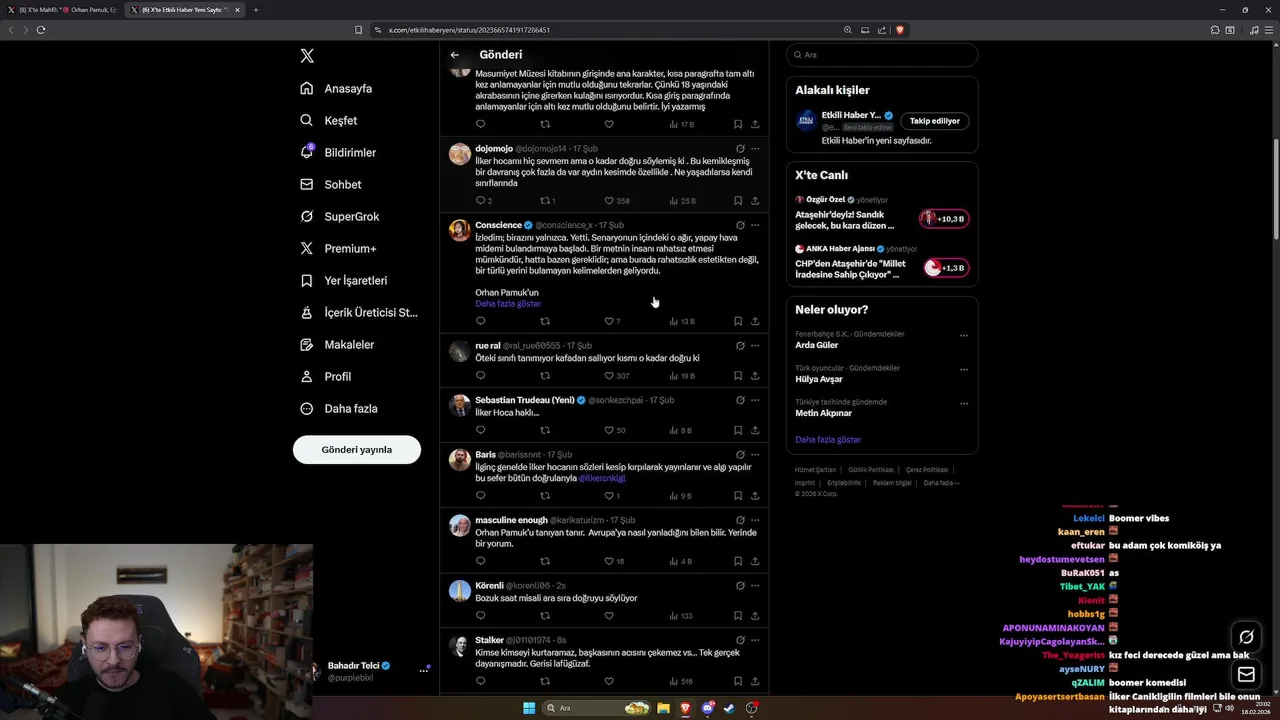This screenshot has height=720, width=1280.
Task: Open Keşfet in the left navigation
Action: [x=329, y=120]
